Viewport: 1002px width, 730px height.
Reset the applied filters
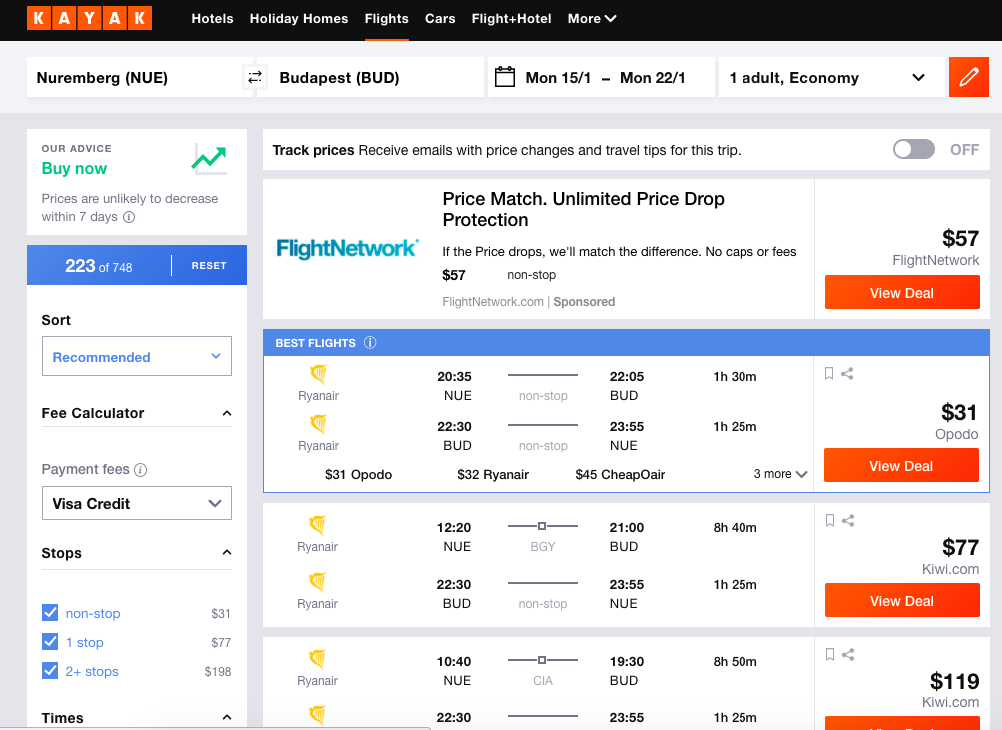tap(209, 265)
